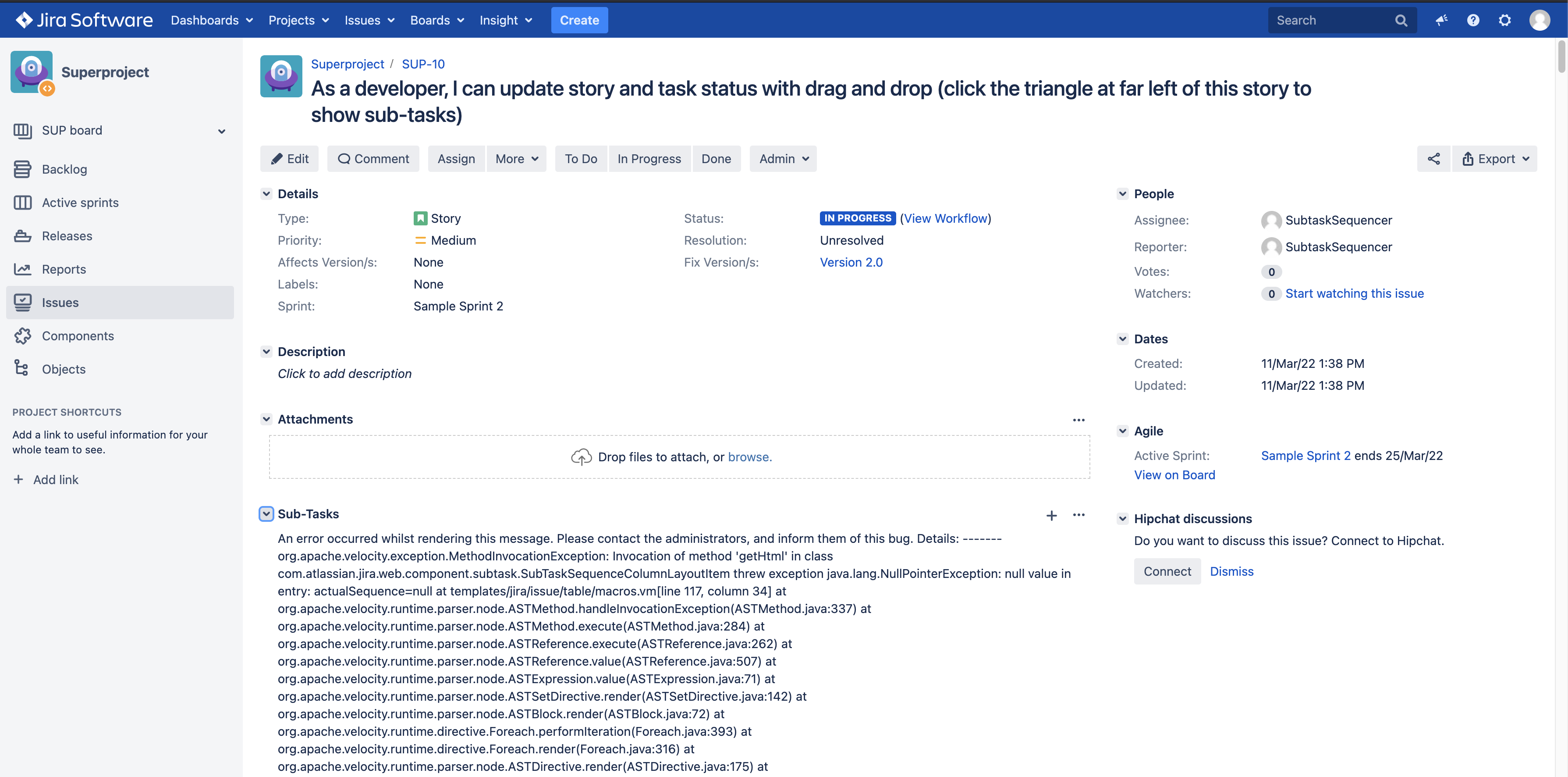Collapse the Sub-Tasks section

coord(266,514)
